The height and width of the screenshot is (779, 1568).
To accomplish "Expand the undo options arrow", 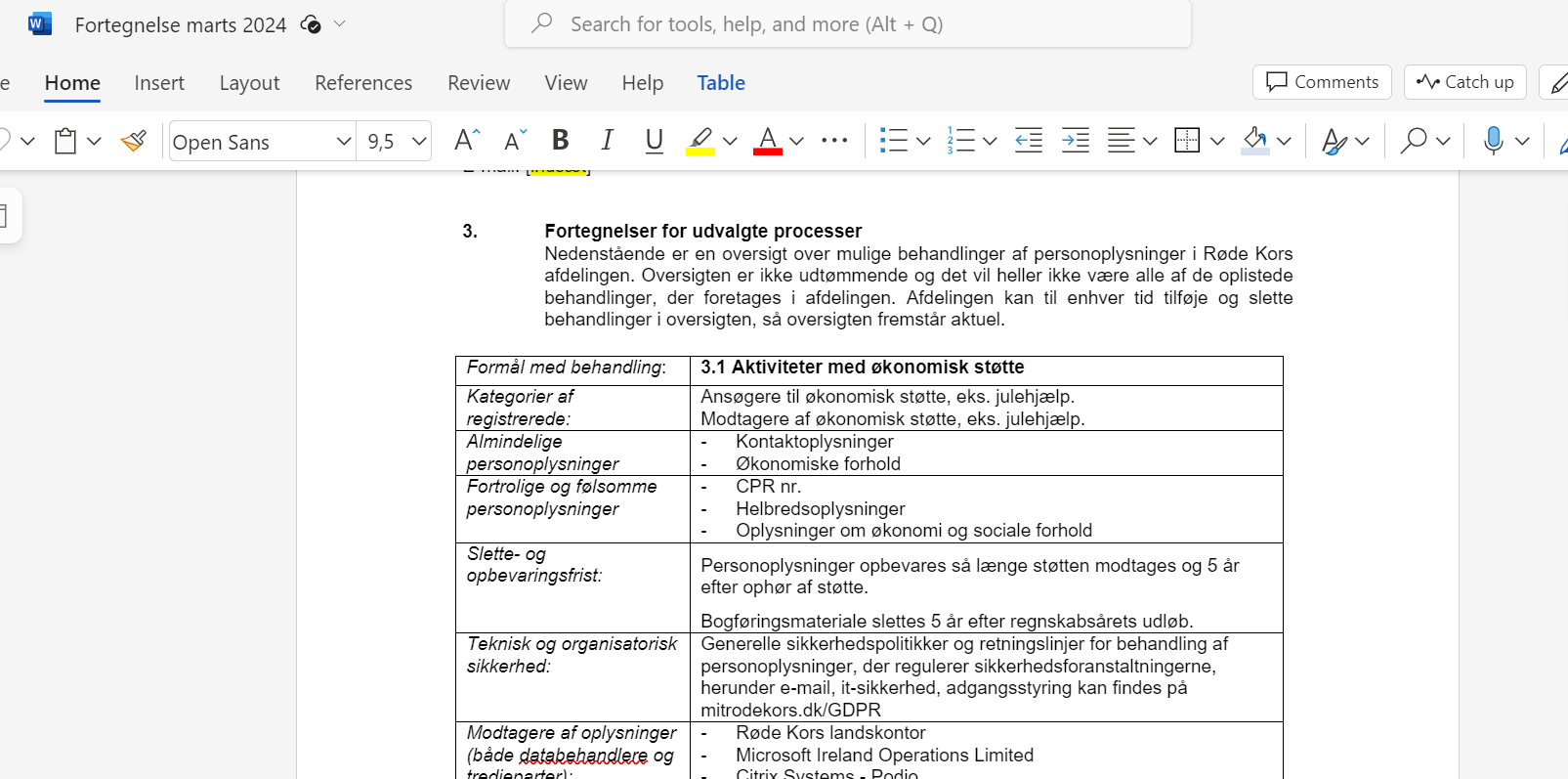I will (27, 142).
